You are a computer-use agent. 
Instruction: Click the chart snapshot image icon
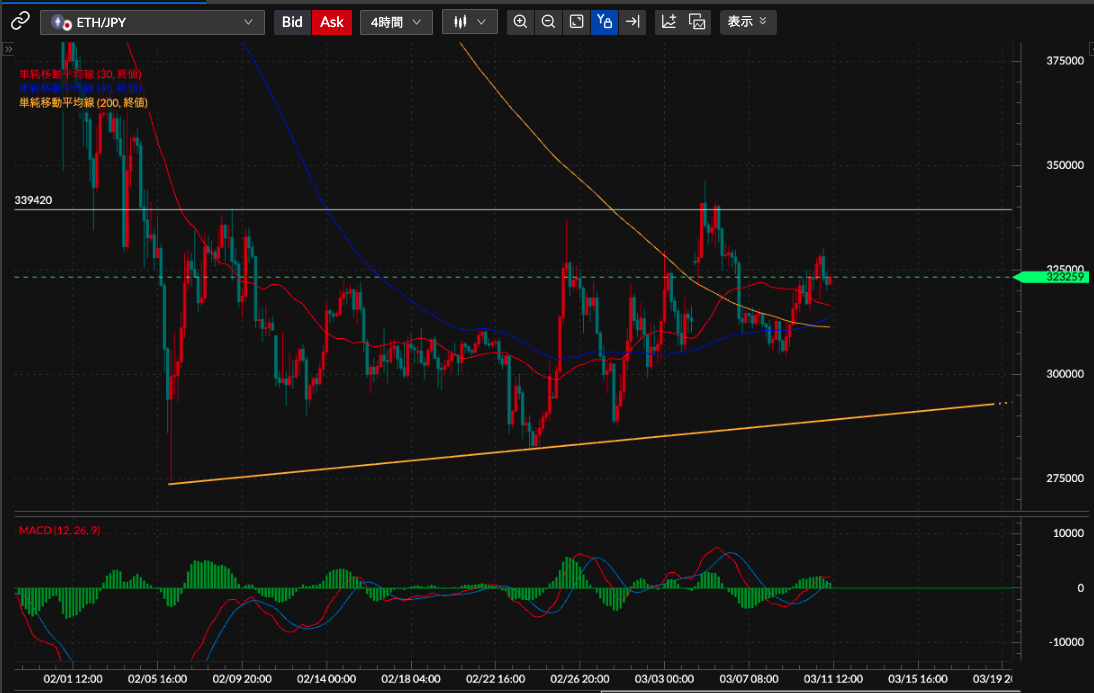click(x=697, y=22)
